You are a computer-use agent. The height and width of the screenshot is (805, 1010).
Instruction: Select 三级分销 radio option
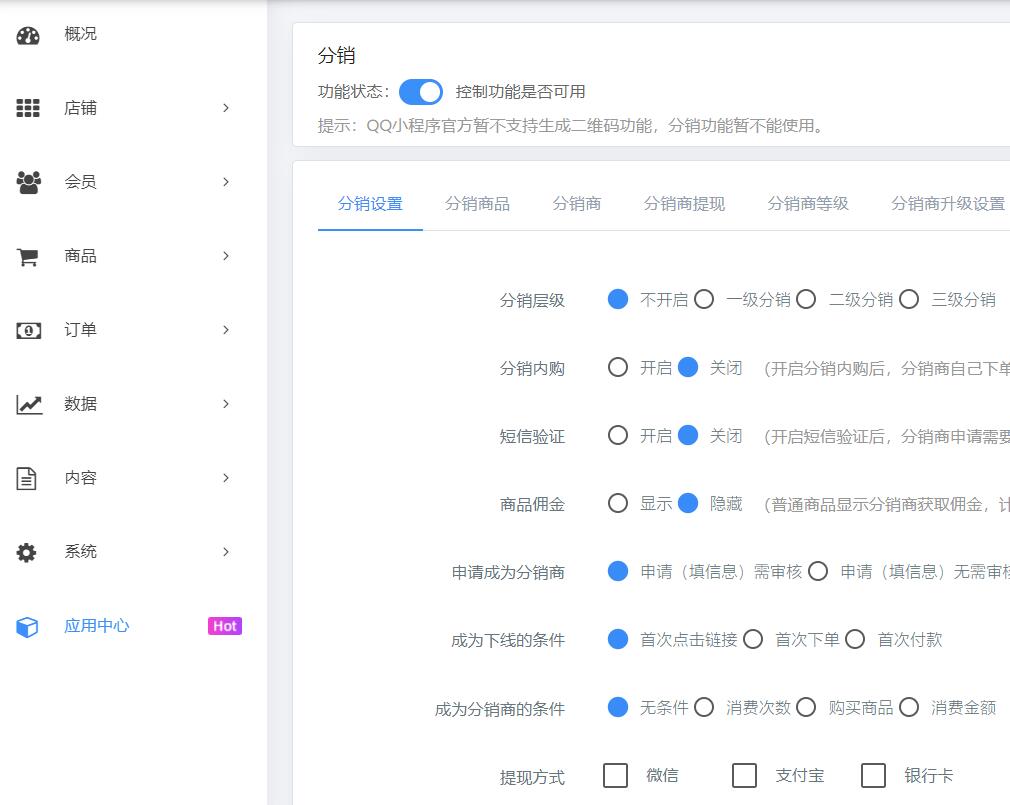[x=909, y=299]
